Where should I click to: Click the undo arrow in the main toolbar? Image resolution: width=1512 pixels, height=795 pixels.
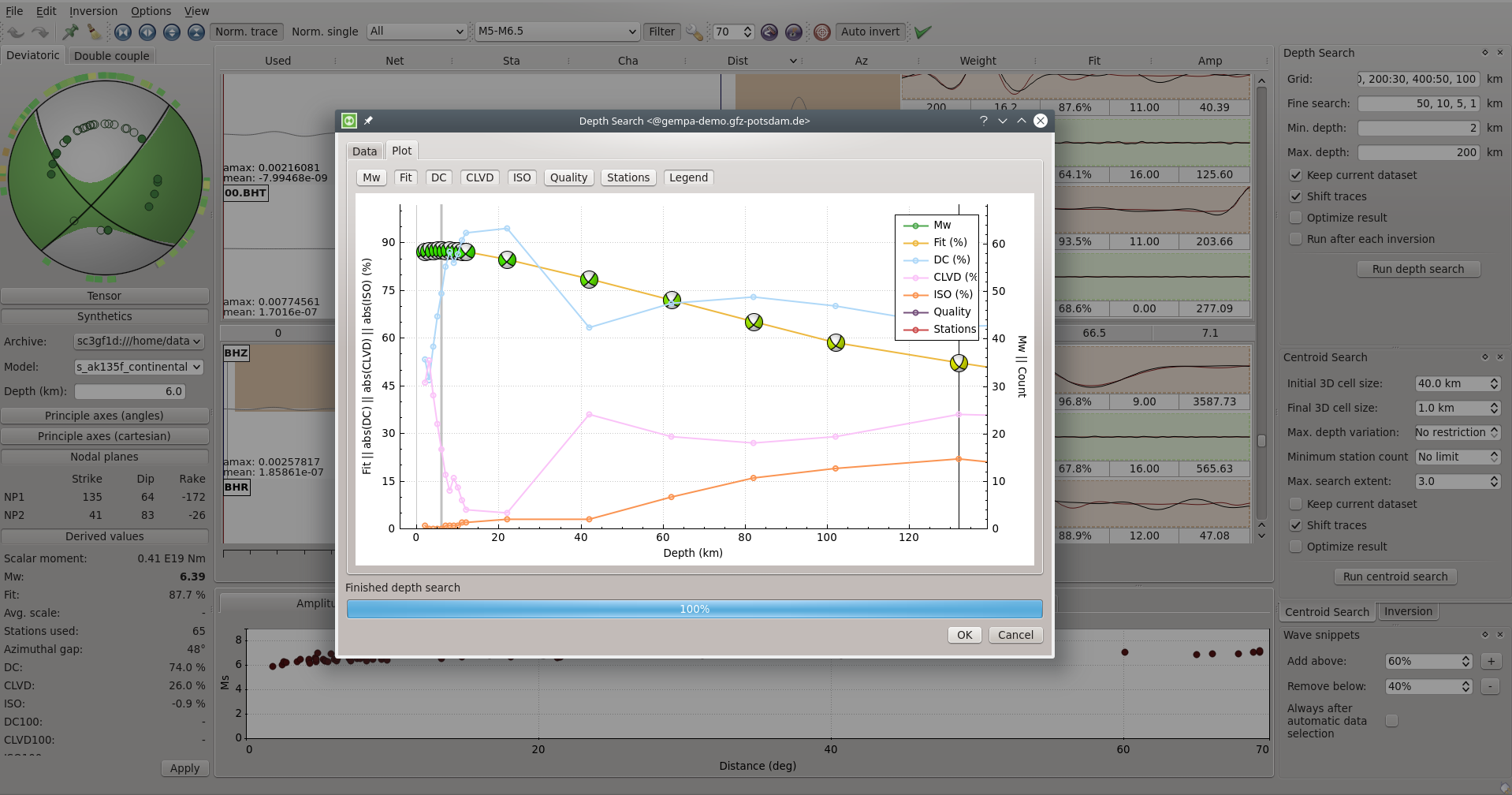pyautogui.click(x=16, y=32)
